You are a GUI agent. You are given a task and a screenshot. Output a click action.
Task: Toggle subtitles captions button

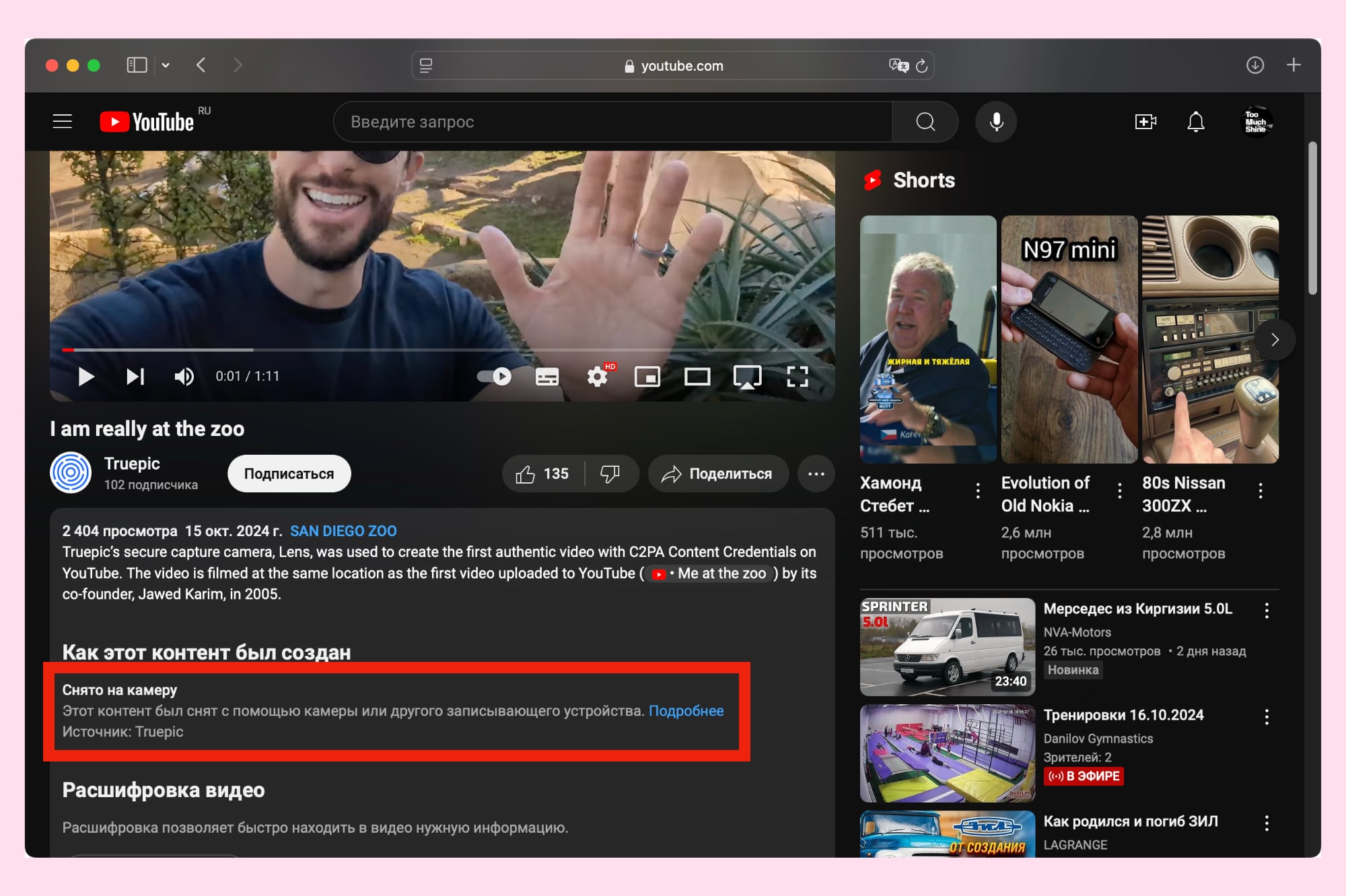point(546,377)
